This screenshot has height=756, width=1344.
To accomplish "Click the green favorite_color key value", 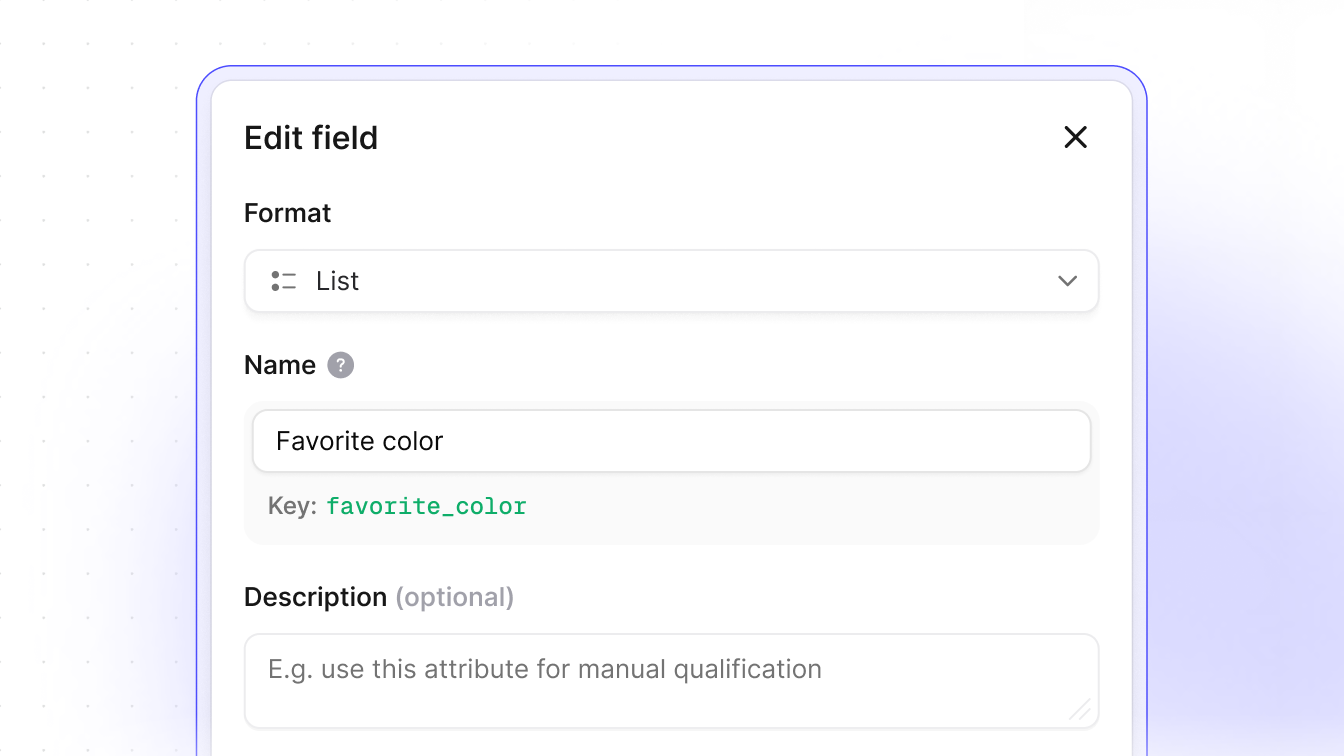I will [427, 506].
